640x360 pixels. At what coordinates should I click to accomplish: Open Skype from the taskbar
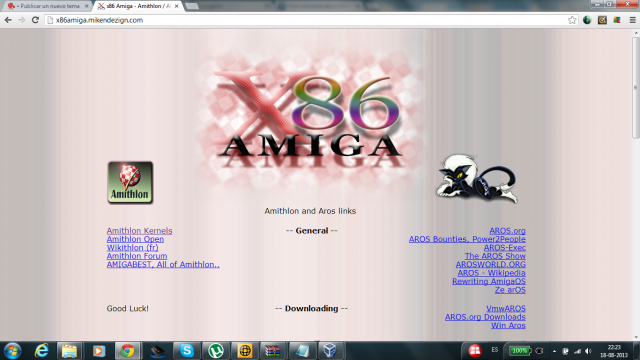[x=187, y=351]
